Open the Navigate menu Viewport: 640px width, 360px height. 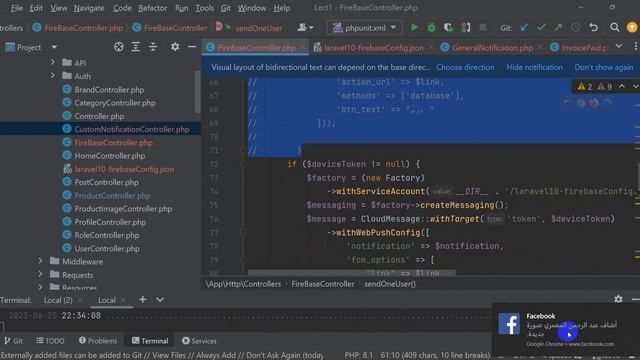(89, 8)
